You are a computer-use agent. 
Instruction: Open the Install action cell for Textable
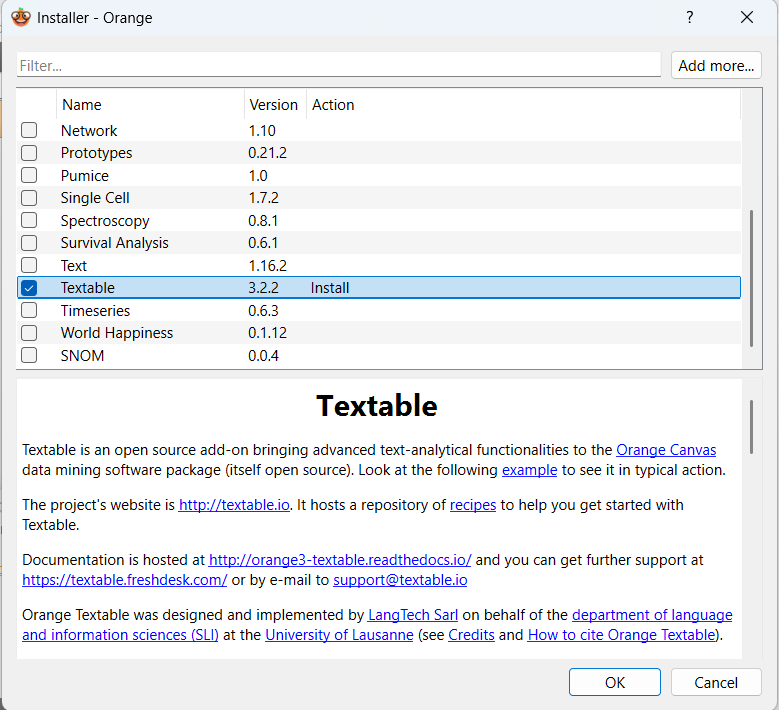[330, 288]
